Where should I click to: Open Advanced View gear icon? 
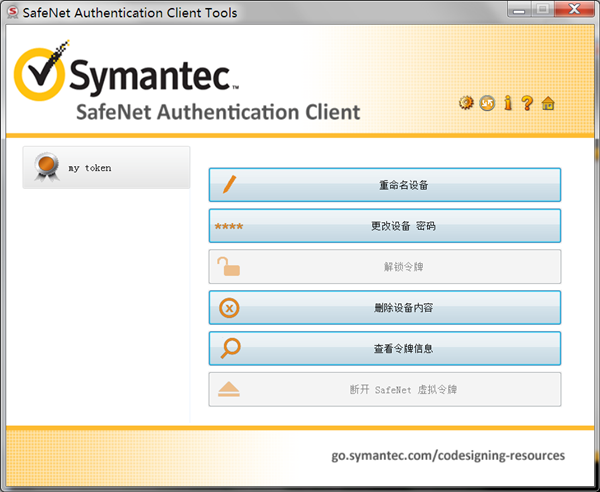point(466,103)
